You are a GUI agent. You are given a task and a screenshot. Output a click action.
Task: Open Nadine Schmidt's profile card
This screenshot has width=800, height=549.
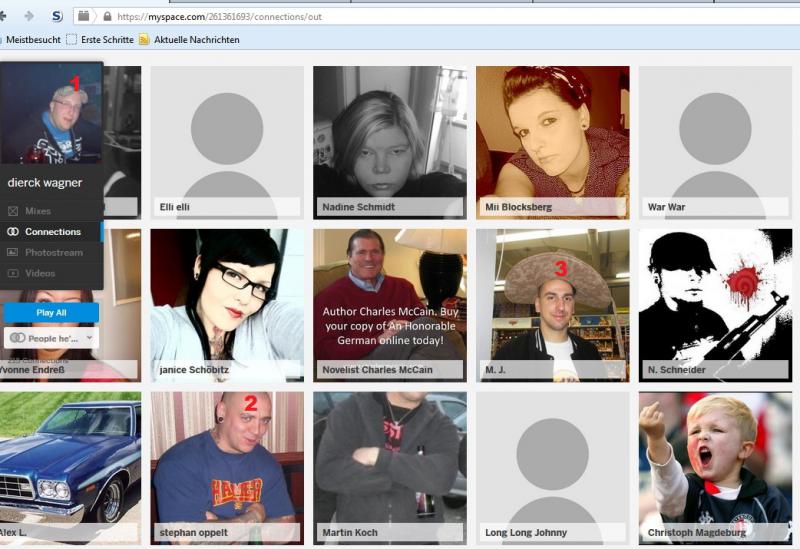coord(390,142)
